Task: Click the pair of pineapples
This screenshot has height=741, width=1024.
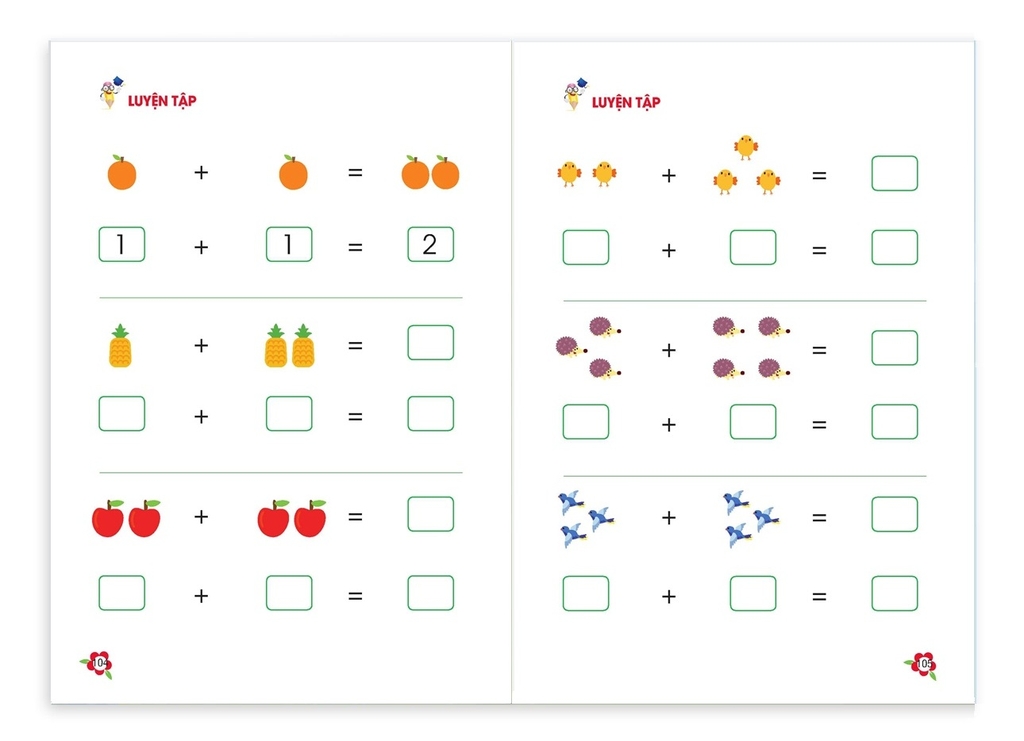Action: pyautogui.click(x=289, y=346)
